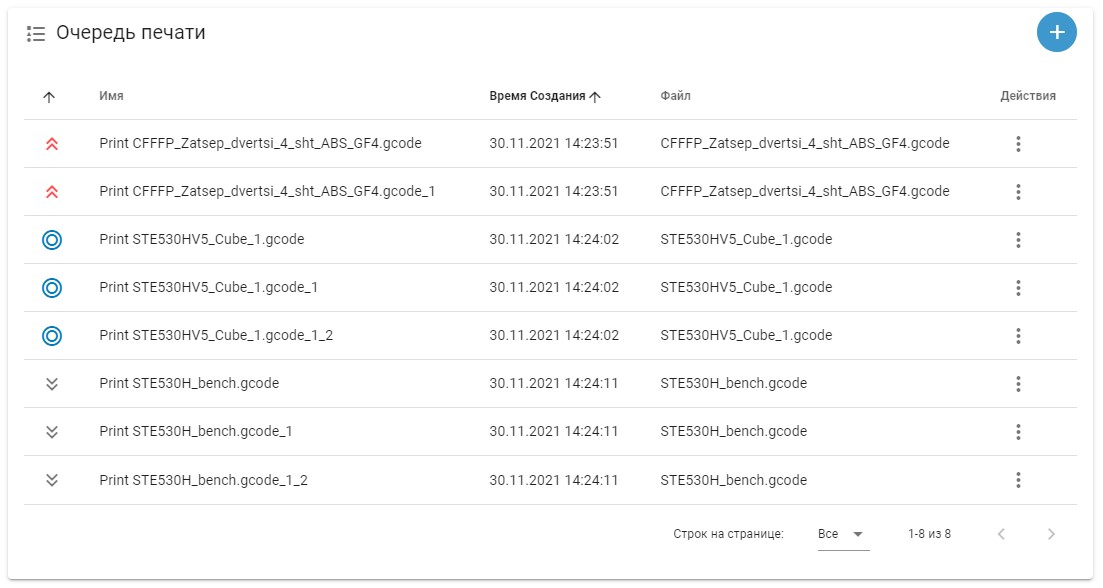Select the Print STE530H_bench.gcode row name
The height and width of the screenshot is (588, 1103).
pyautogui.click(x=189, y=383)
